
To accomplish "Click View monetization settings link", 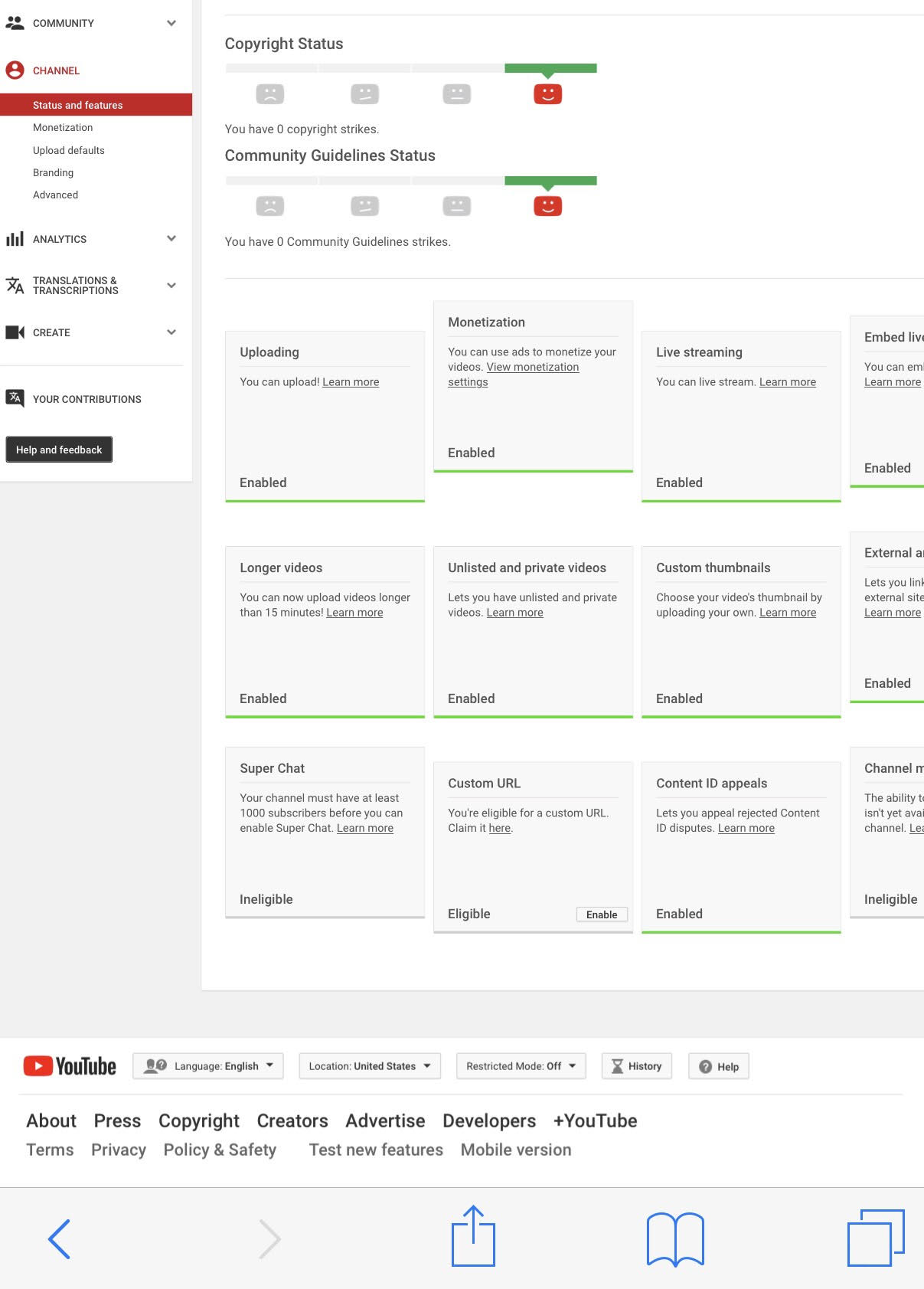I will [533, 367].
